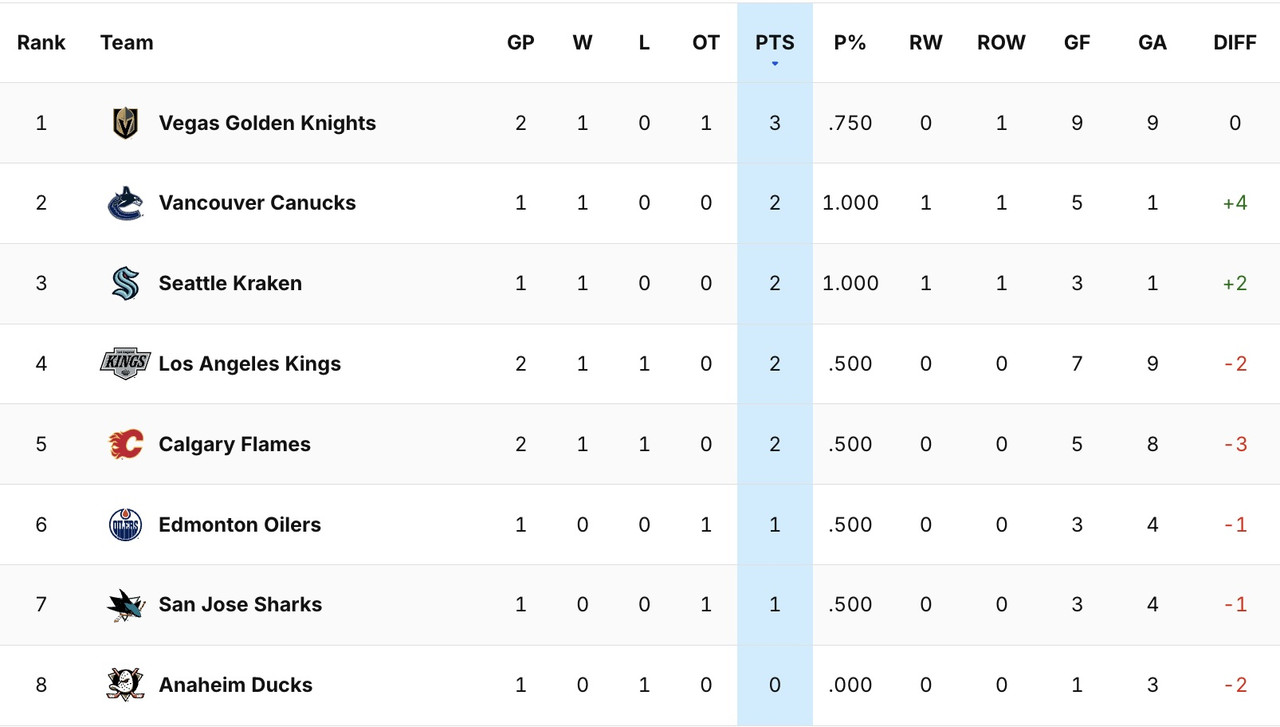Screen dimensions: 1280x727
Task: Click the San Jose Sharks logo
Action: (125, 604)
